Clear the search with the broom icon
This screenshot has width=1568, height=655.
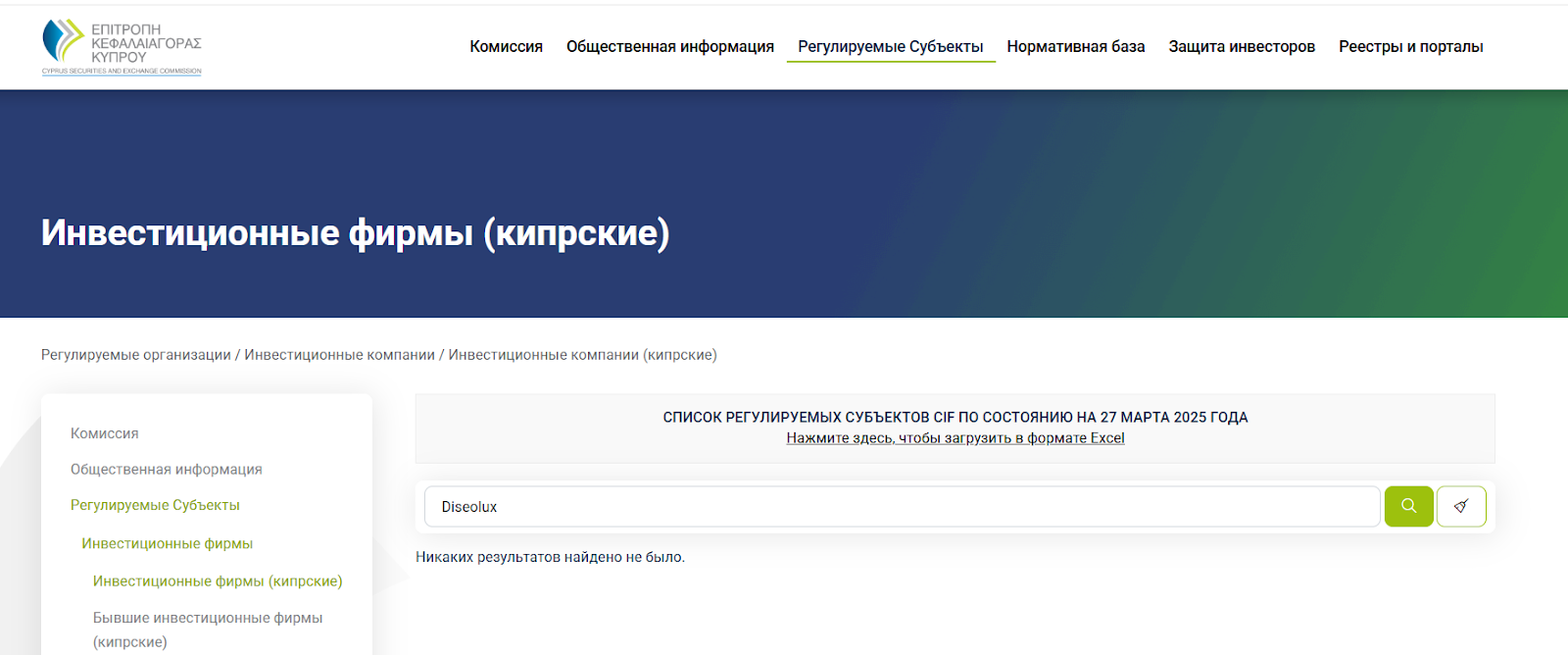click(x=1461, y=506)
